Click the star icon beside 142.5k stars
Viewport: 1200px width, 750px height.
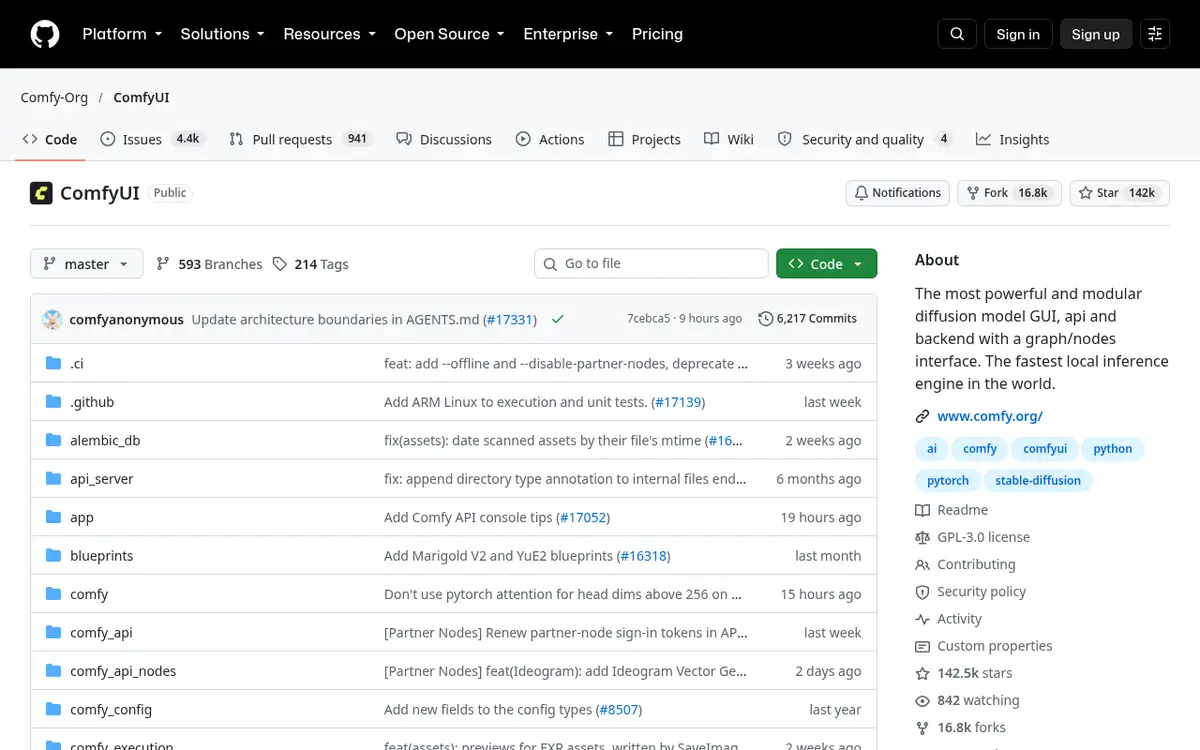[x=922, y=674]
